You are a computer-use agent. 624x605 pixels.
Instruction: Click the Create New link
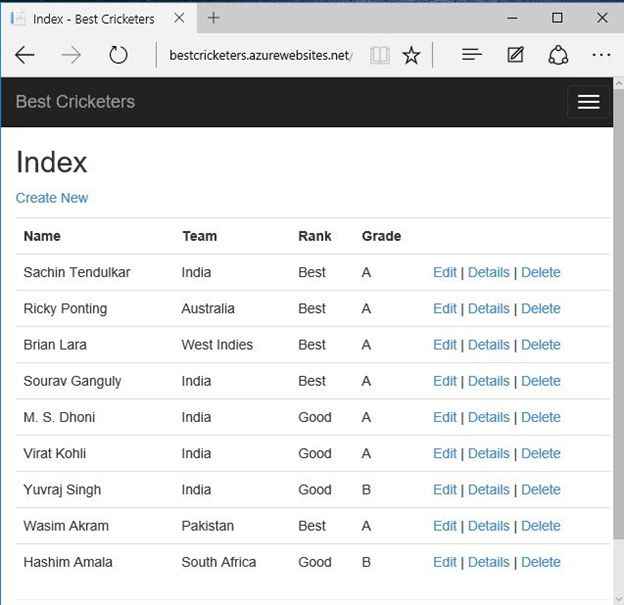point(52,198)
